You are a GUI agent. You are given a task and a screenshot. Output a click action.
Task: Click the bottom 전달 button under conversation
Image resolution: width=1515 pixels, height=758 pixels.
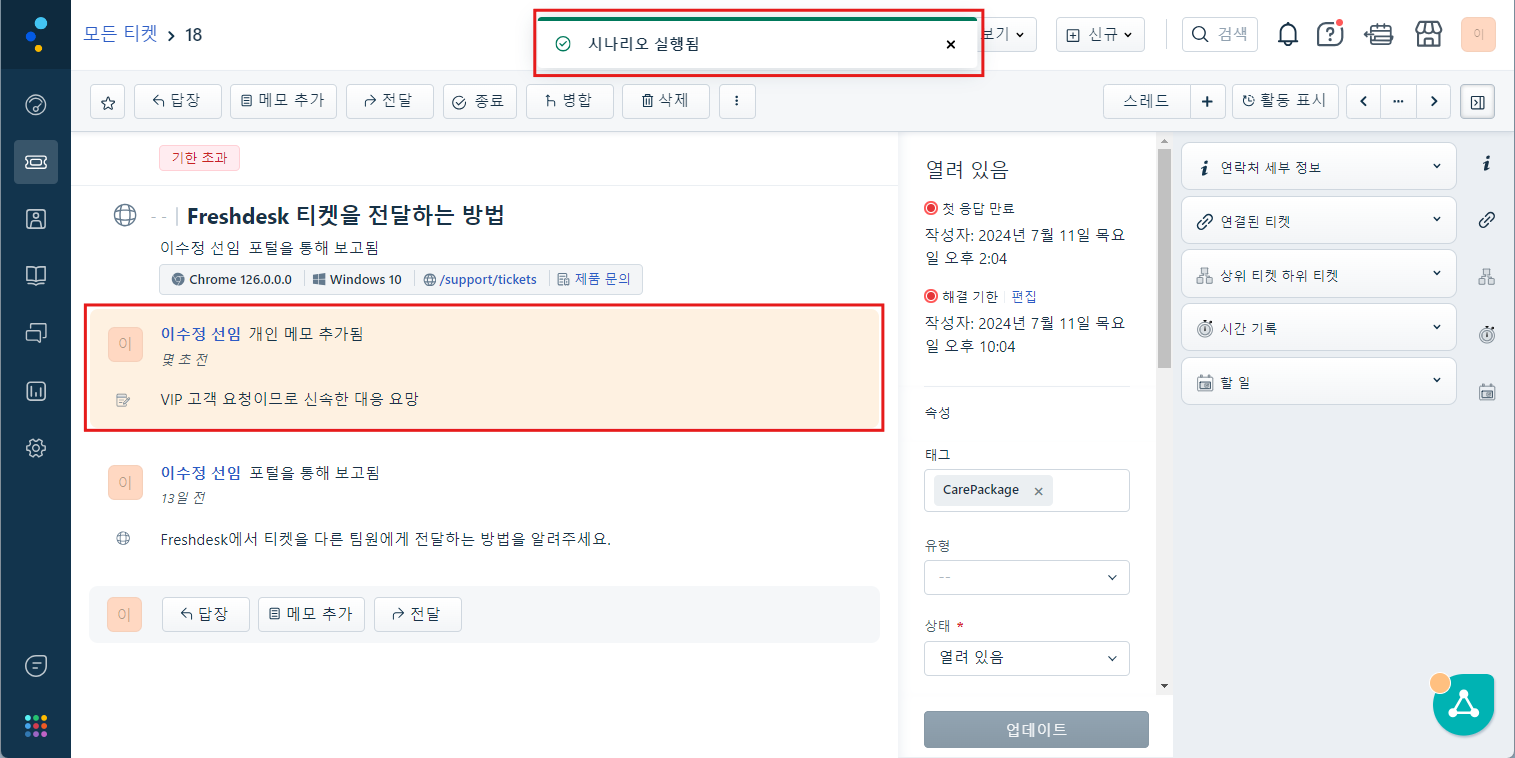[x=417, y=614]
